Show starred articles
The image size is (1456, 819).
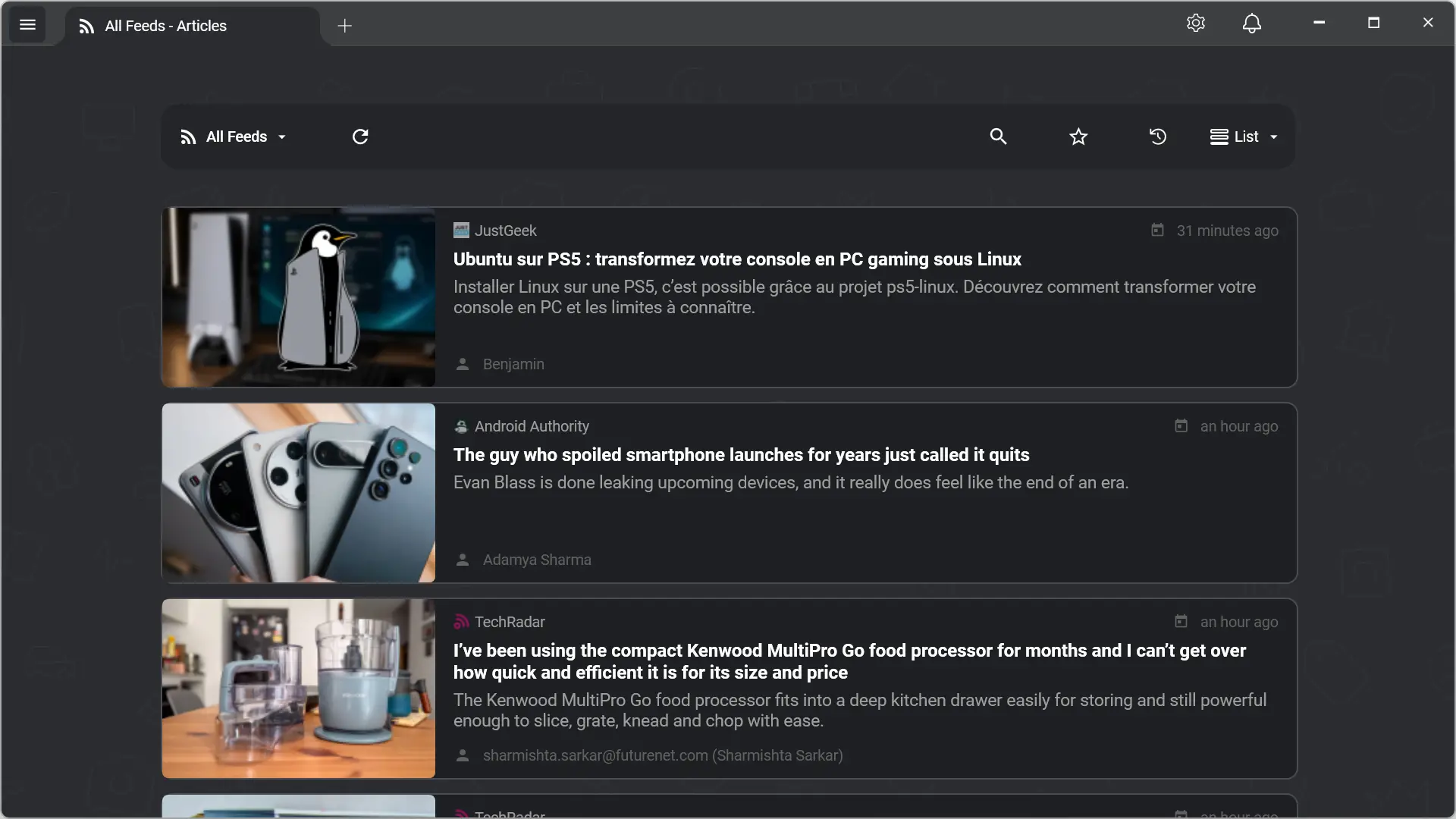click(1078, 136)
